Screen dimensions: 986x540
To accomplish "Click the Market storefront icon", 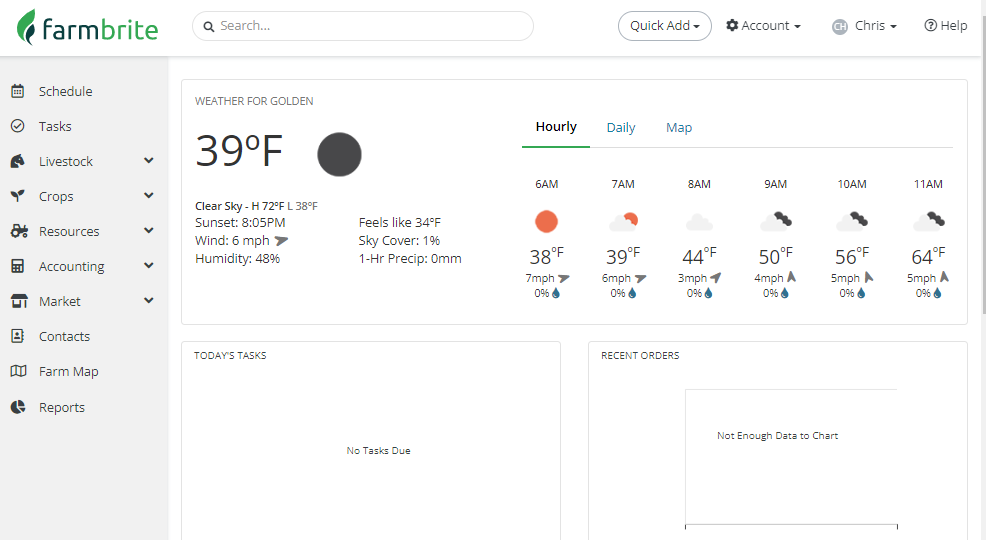I will (19, 301).
